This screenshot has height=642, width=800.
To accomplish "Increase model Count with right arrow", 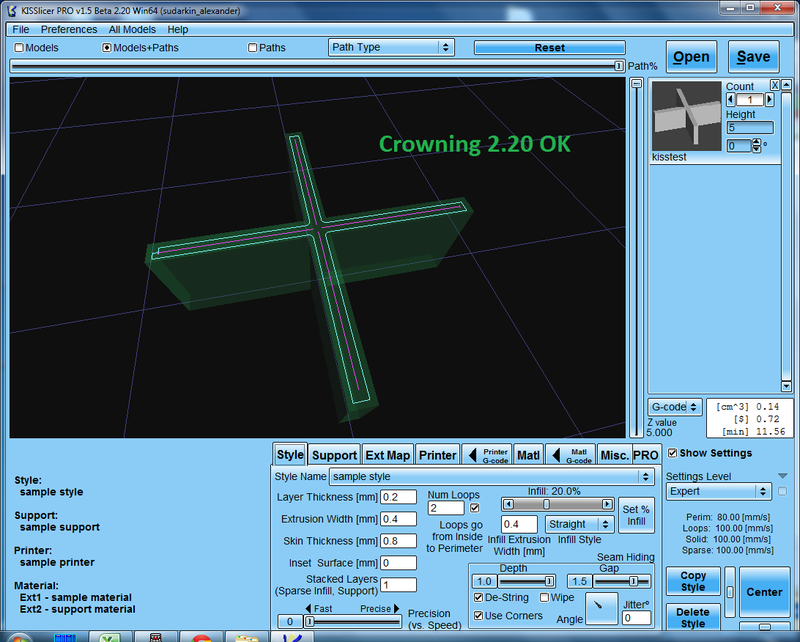I will 769,100.
